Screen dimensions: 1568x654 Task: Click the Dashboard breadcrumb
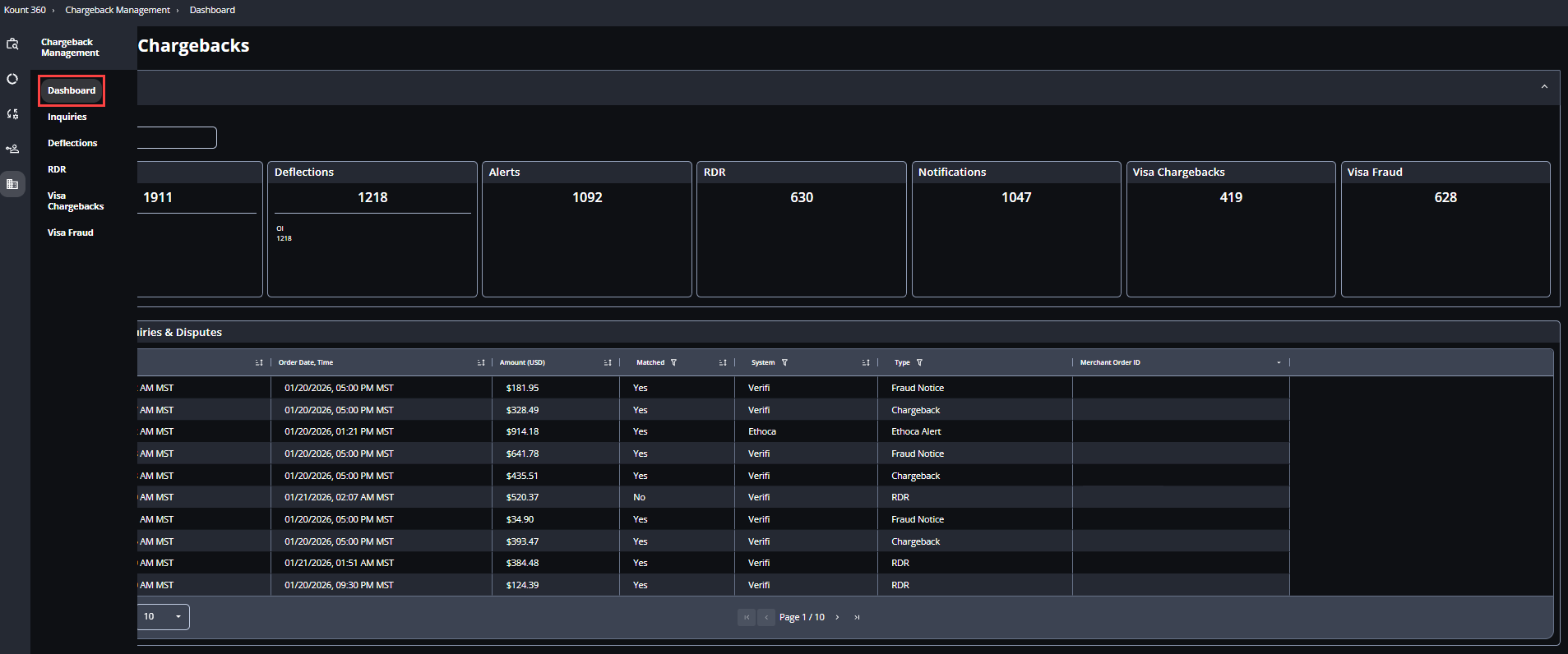point(212,10)
